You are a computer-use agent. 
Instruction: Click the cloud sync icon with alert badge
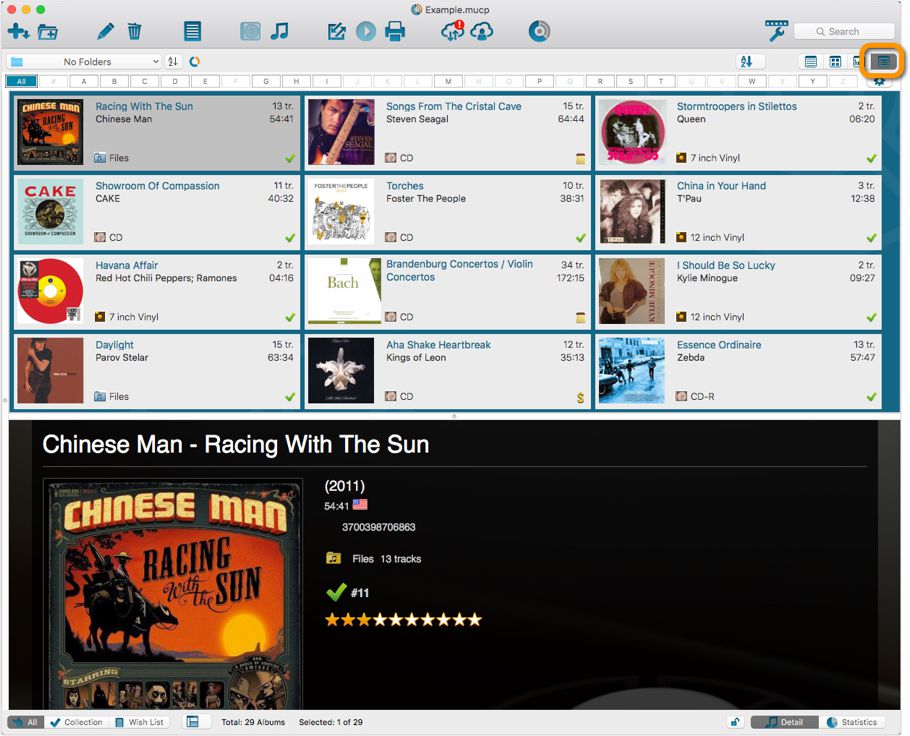(x=453, y=31)
